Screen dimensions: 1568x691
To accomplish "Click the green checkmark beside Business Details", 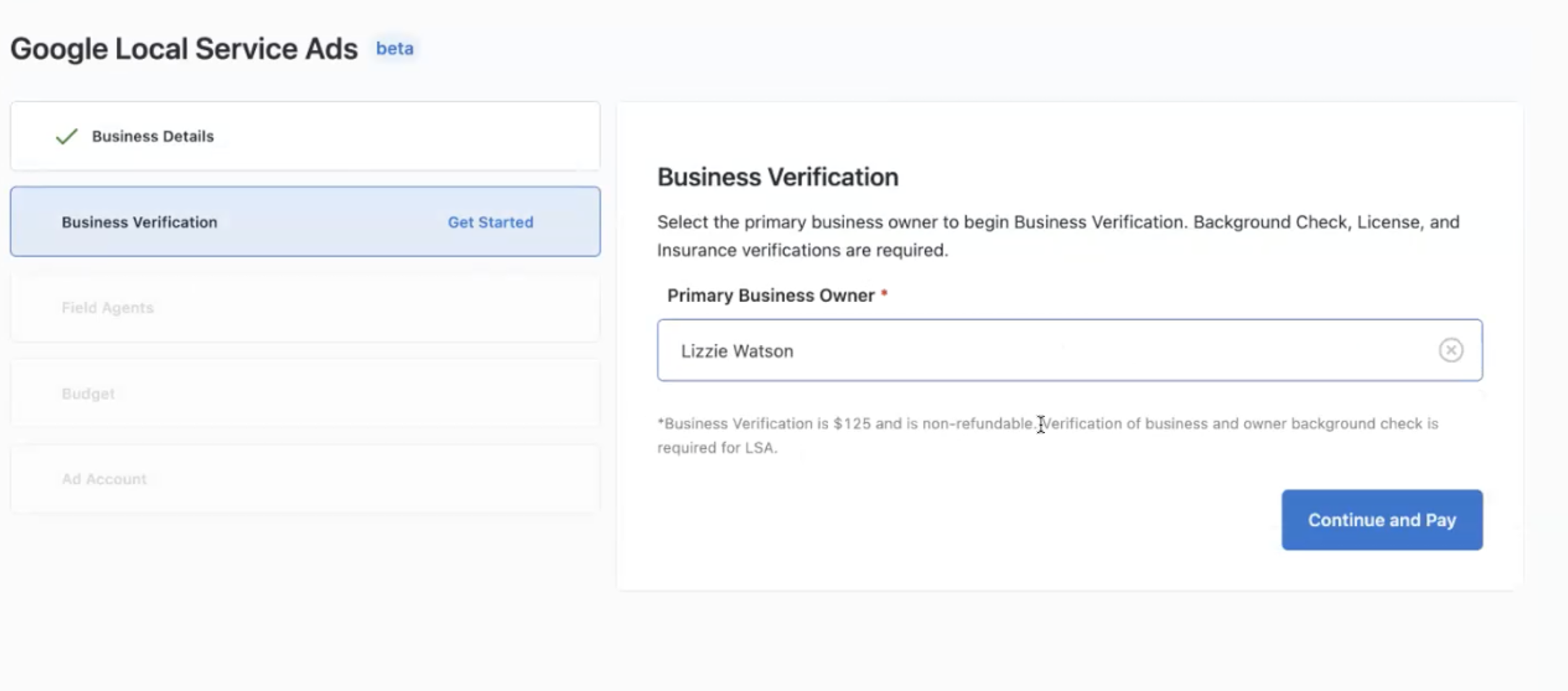I will tap(67, 136).
